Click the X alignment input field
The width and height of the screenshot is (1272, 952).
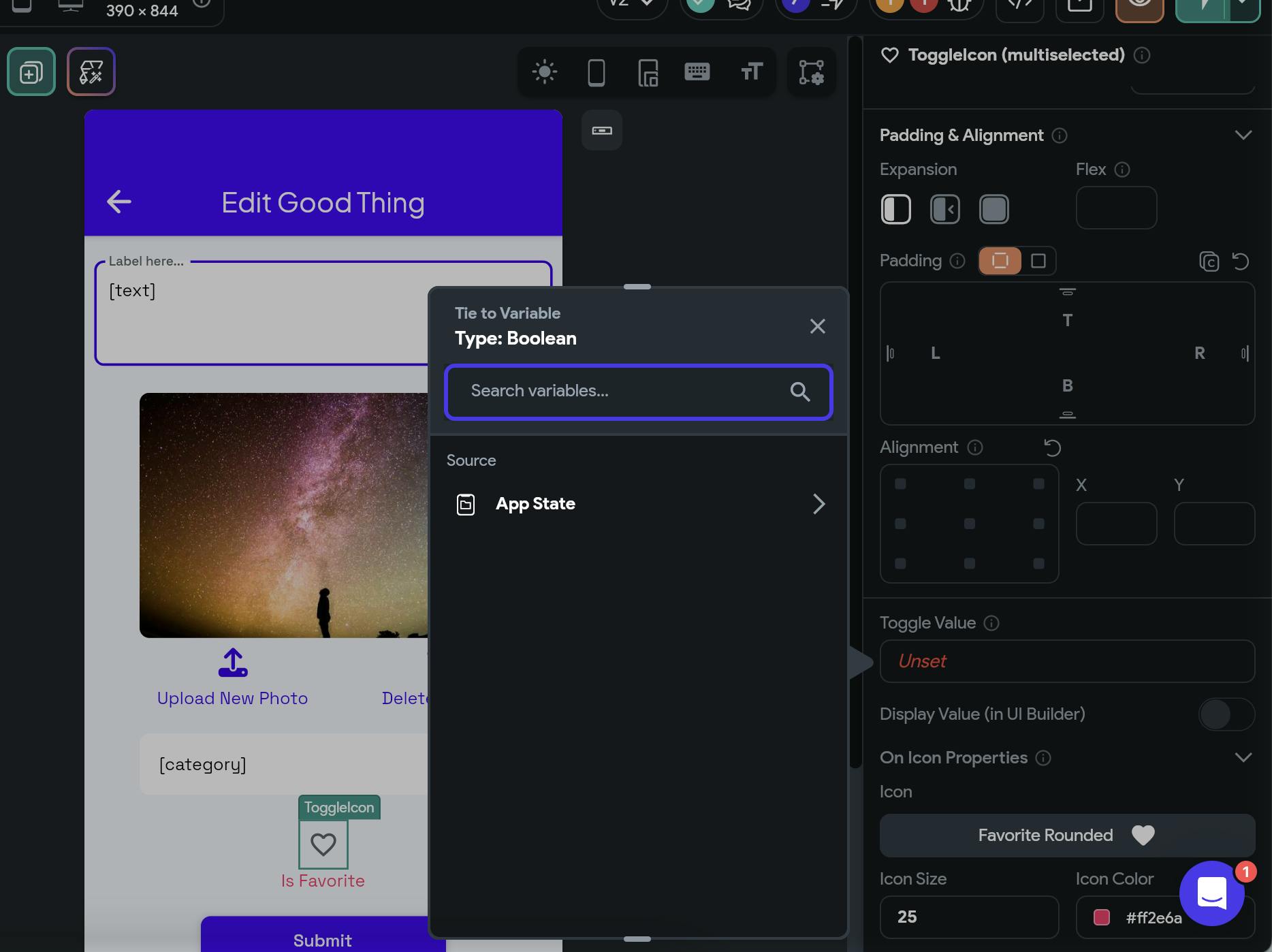(1116, 524)
